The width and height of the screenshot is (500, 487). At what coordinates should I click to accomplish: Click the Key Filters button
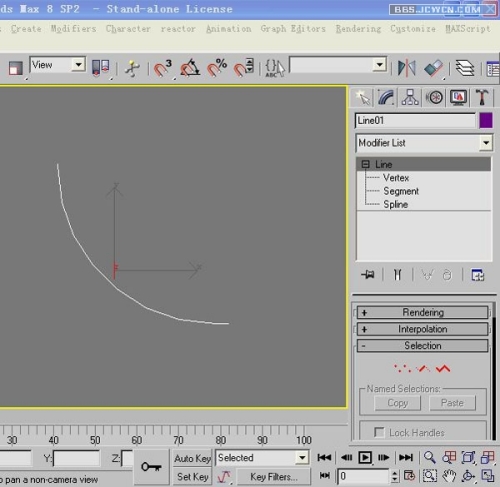coord(273,477)
